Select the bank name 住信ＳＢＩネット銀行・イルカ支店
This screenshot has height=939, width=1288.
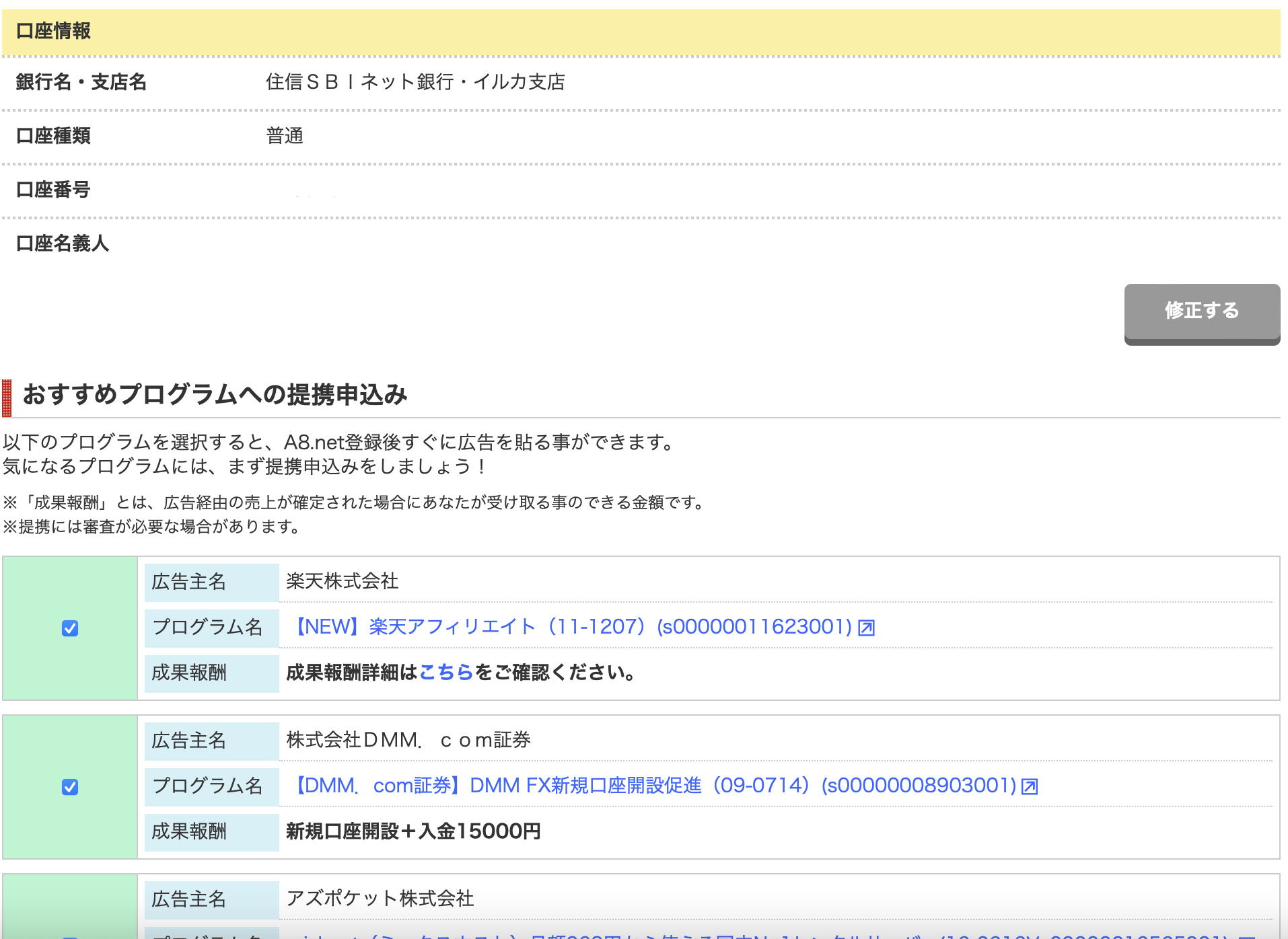[x=415, y=82]
